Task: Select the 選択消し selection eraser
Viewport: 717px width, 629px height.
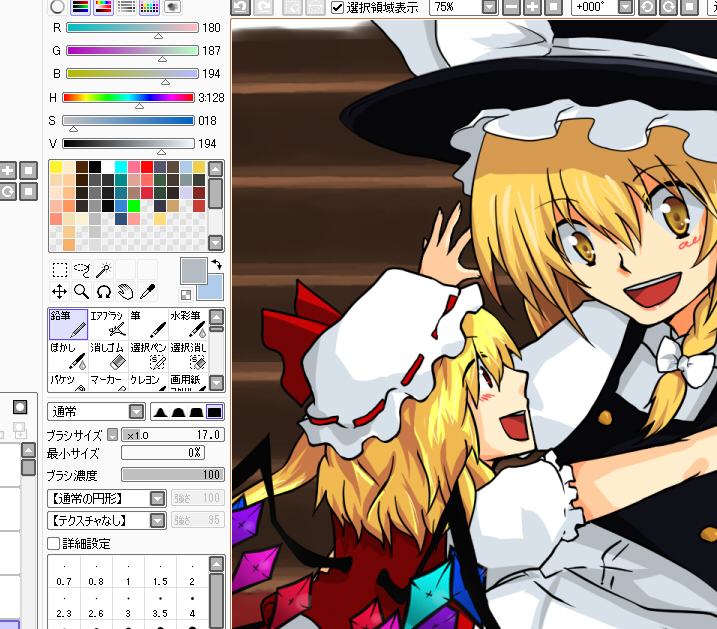Action: [x=188, y=356]
